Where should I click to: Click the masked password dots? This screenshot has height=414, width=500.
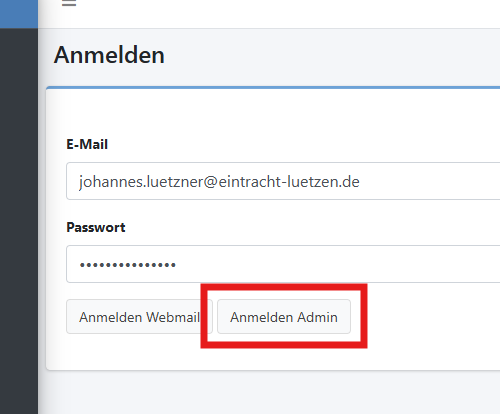[128, 265]
